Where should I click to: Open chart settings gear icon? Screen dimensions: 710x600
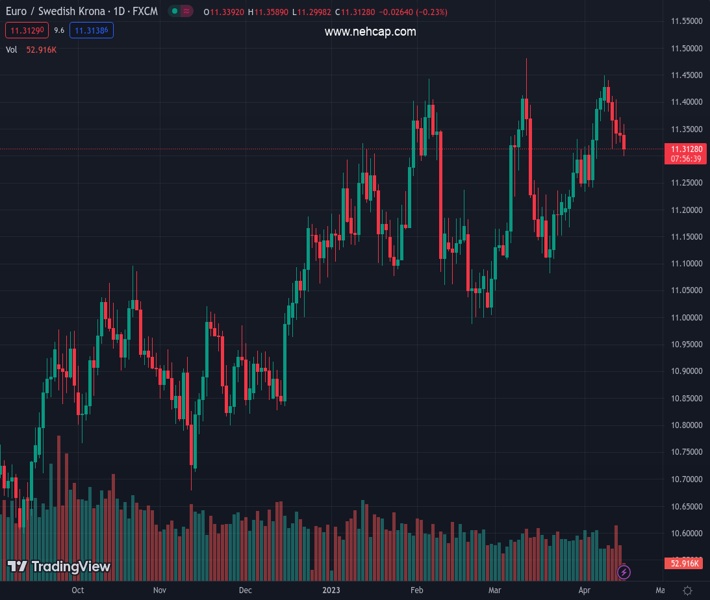point(687,591)
